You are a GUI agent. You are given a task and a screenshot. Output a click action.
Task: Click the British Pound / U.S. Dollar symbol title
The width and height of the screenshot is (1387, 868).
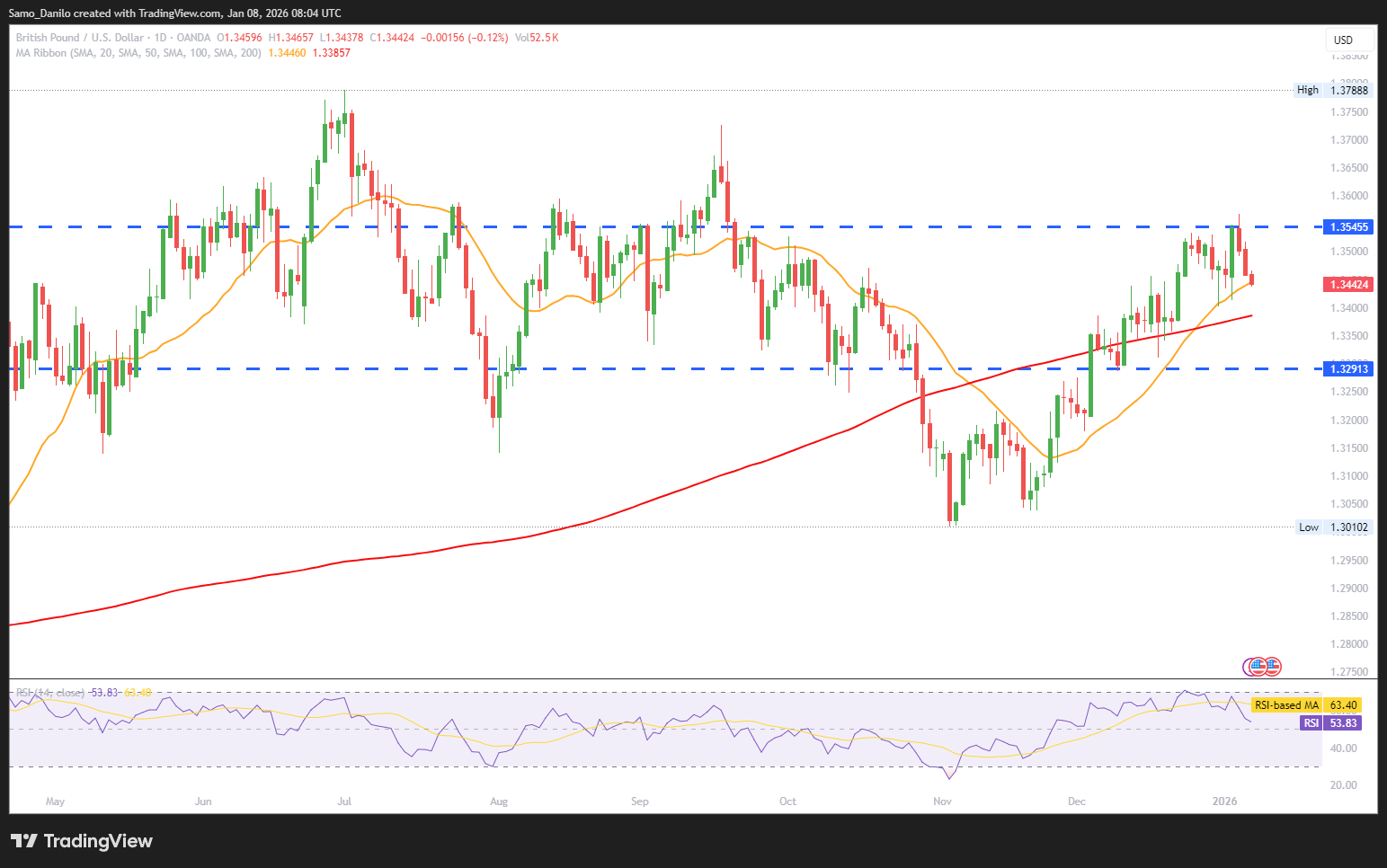79,38
